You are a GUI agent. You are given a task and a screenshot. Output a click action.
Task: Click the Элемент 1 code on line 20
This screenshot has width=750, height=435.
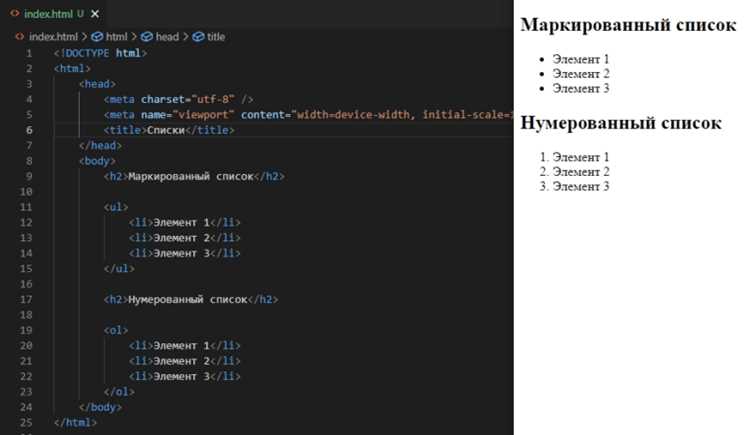tap(185, 346)
